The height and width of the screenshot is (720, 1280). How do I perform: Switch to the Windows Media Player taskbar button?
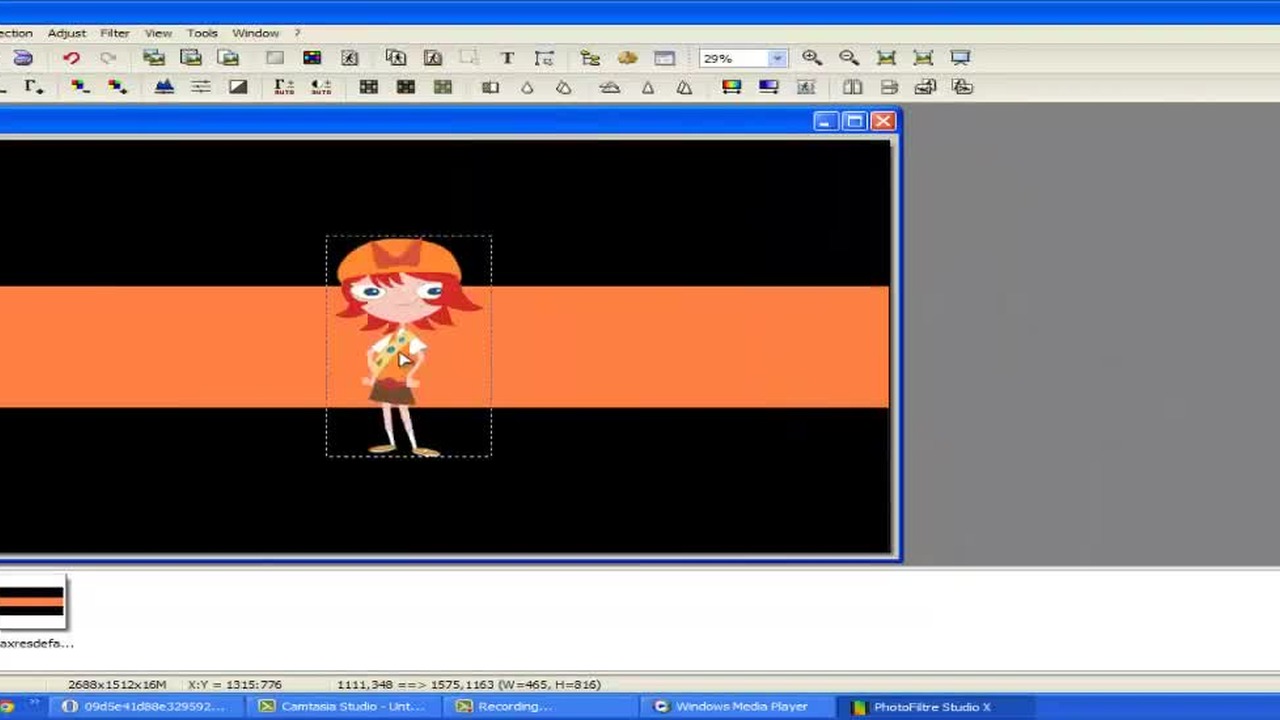coord(731,706)
